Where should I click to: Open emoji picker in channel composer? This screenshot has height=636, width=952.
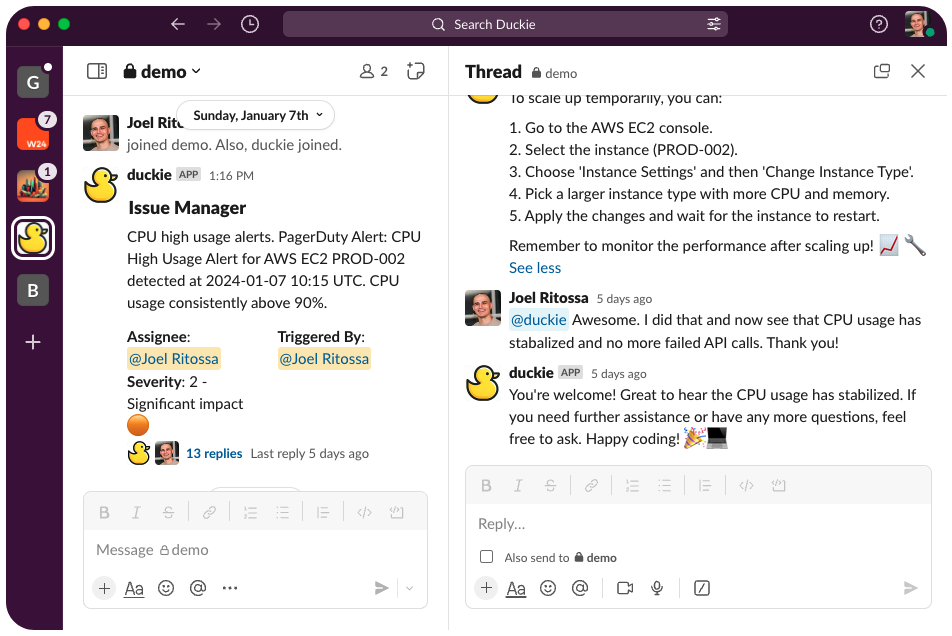click(166, 588)
